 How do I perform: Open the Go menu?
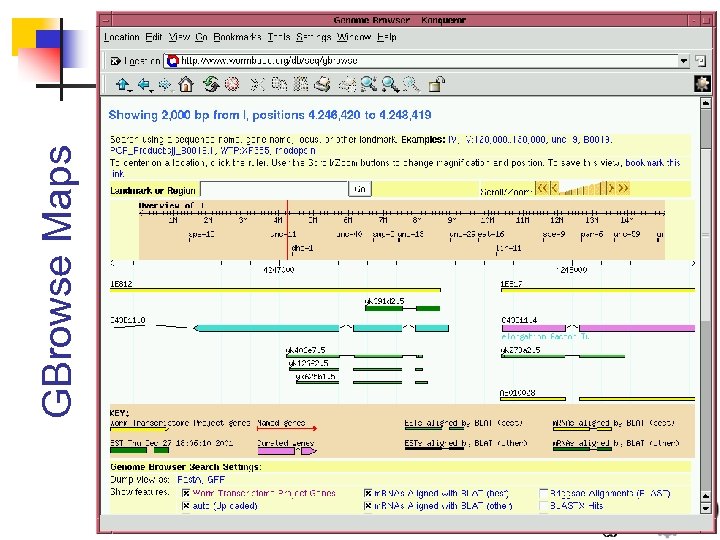click(201, 37)
